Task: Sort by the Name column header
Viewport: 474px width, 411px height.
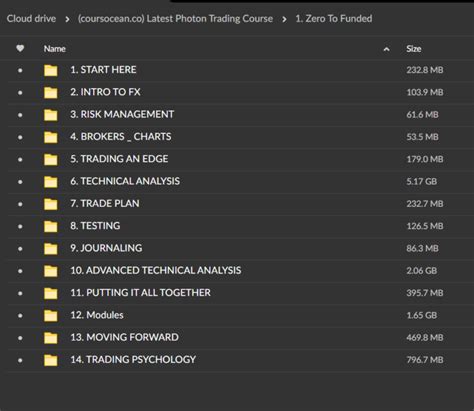Action: 55,49
